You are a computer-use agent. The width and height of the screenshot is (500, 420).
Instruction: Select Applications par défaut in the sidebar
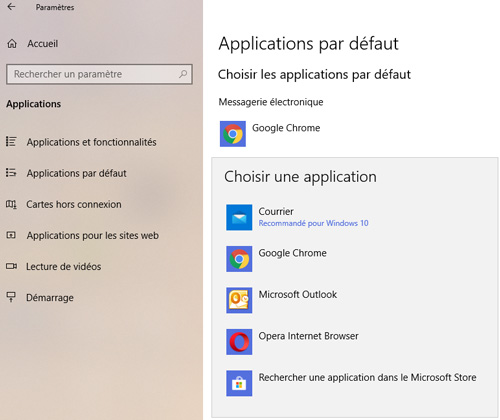tap(76, 173)
